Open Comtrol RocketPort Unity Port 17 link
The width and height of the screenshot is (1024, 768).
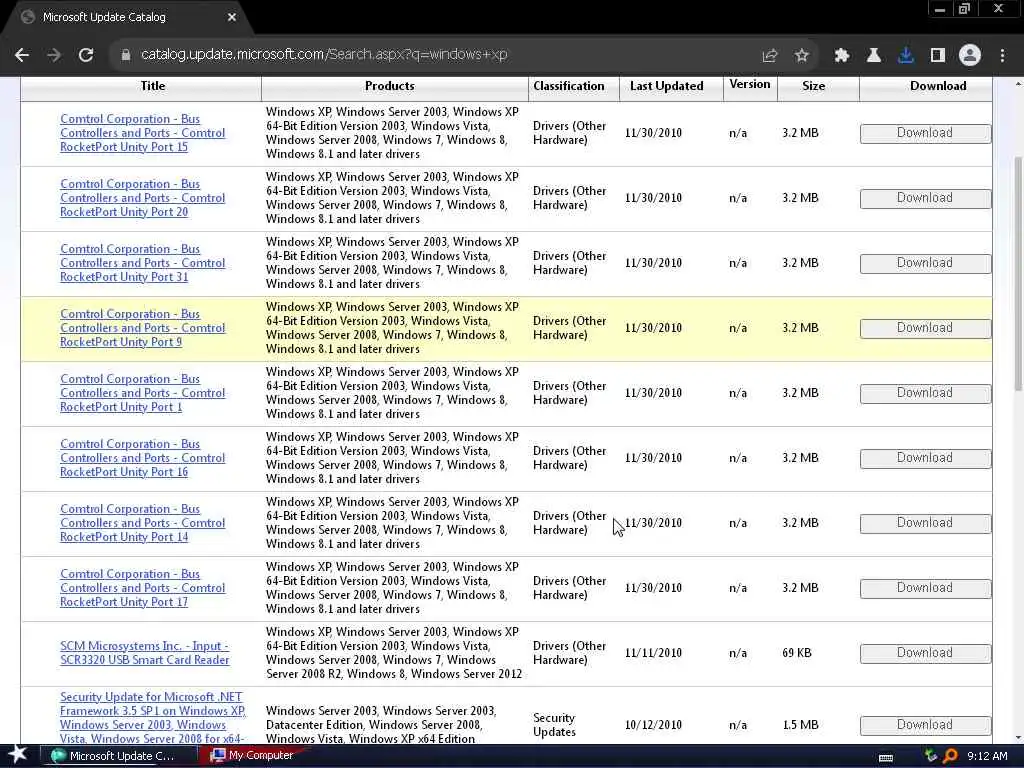pos(142,588)
